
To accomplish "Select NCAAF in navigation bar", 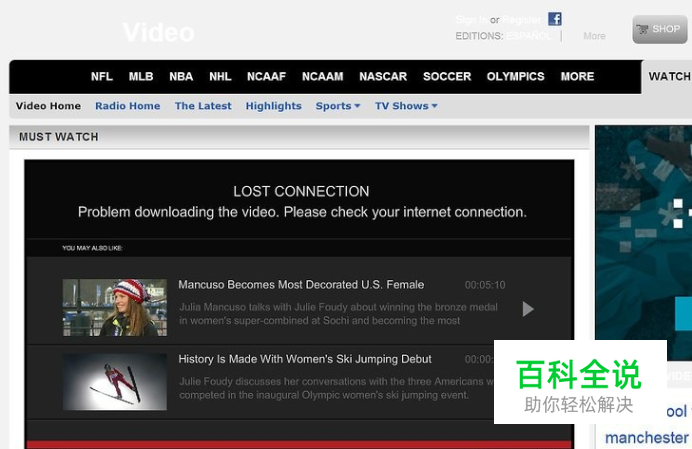I will 267,76.
